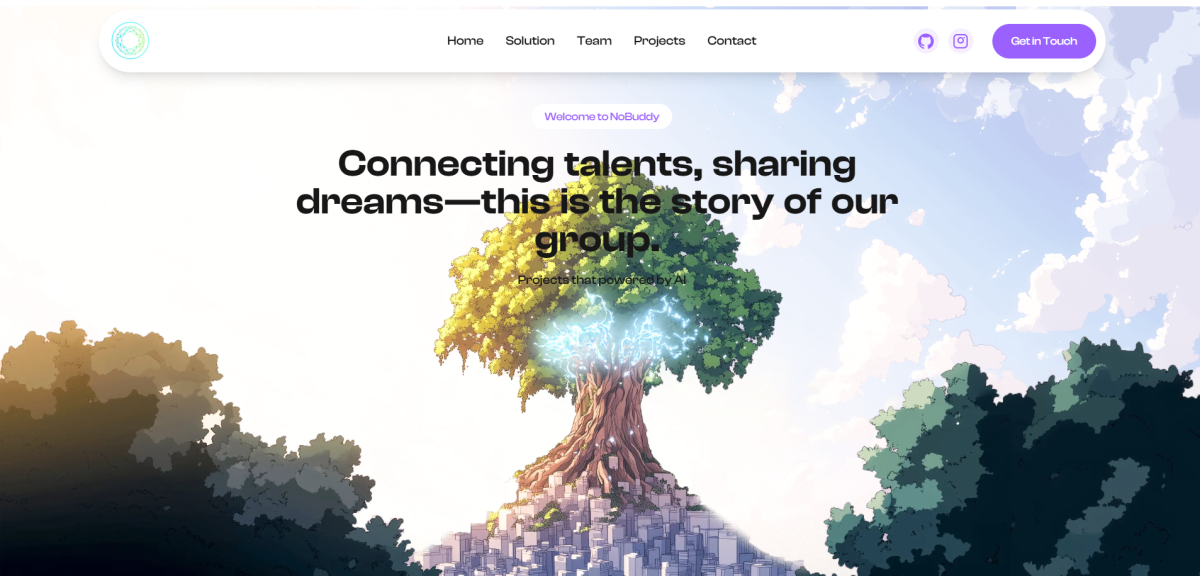This screenshot has height=576, width=1200.
Task: Click the word "group." in the headline
Action: click(598, 240)
